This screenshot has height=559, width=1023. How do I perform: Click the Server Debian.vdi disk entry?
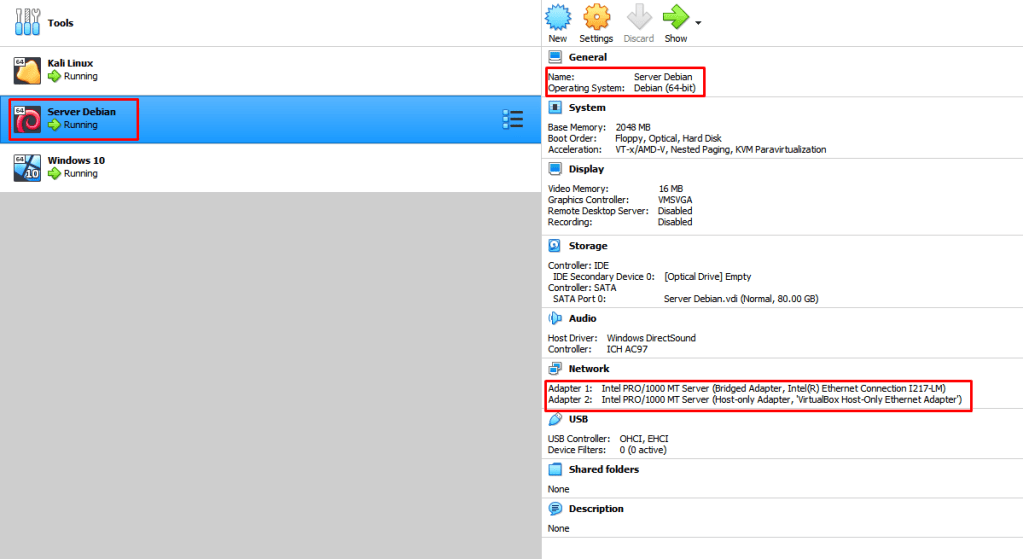point(740,298)
